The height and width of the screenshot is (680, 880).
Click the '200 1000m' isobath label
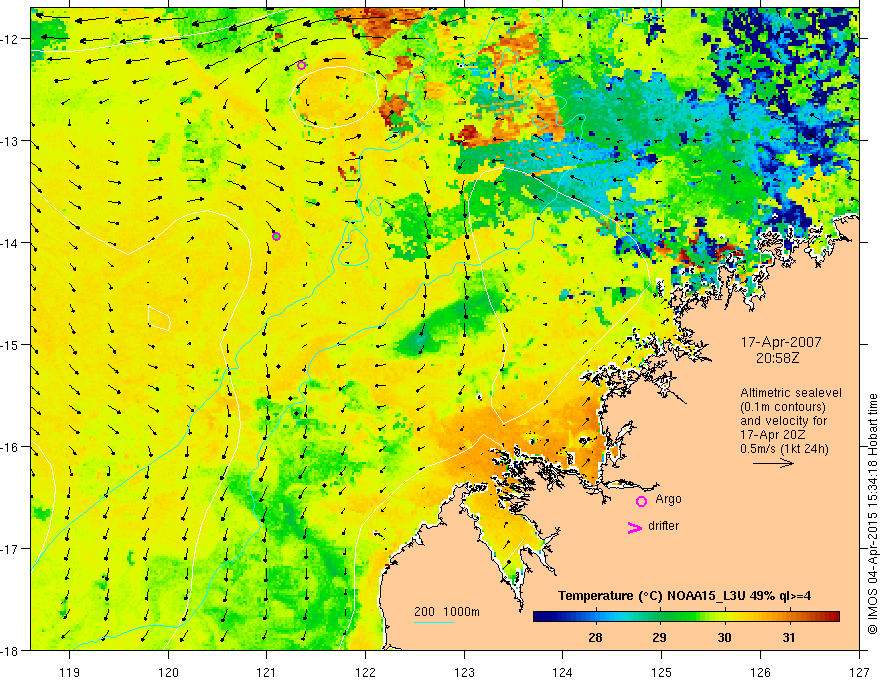(447, 612)
